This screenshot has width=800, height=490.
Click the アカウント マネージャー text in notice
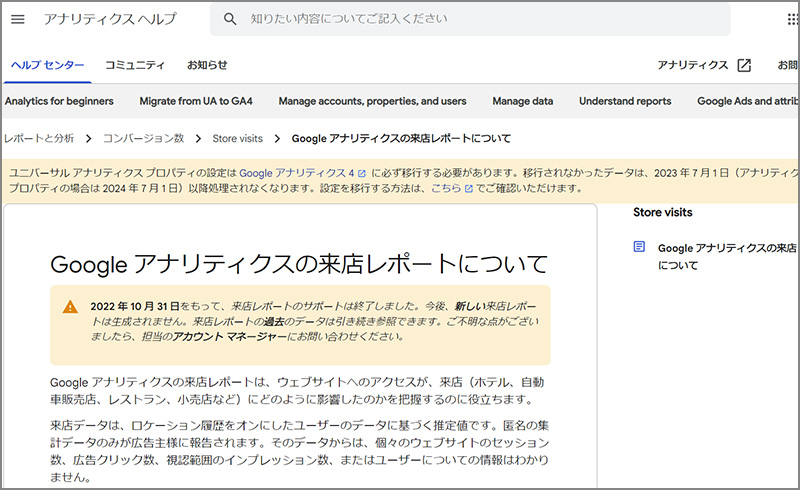pyautogui.click(x=230, y=336)
